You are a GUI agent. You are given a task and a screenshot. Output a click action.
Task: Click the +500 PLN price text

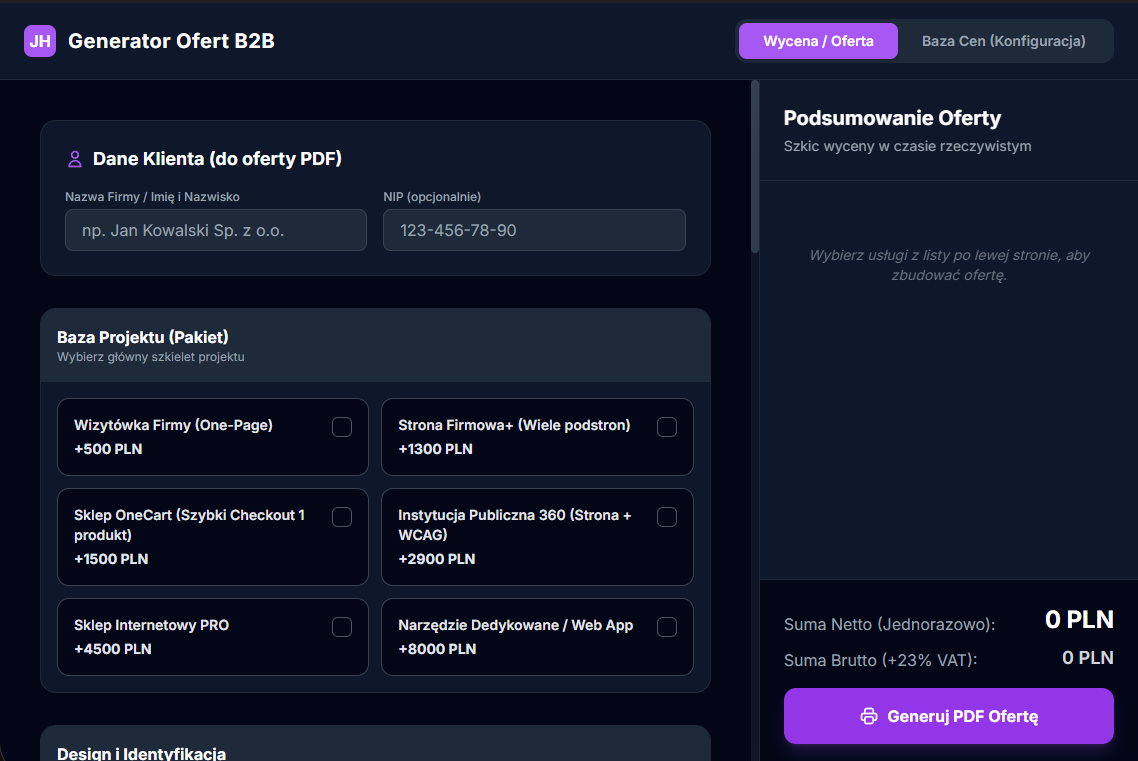[x=108, y=449]
